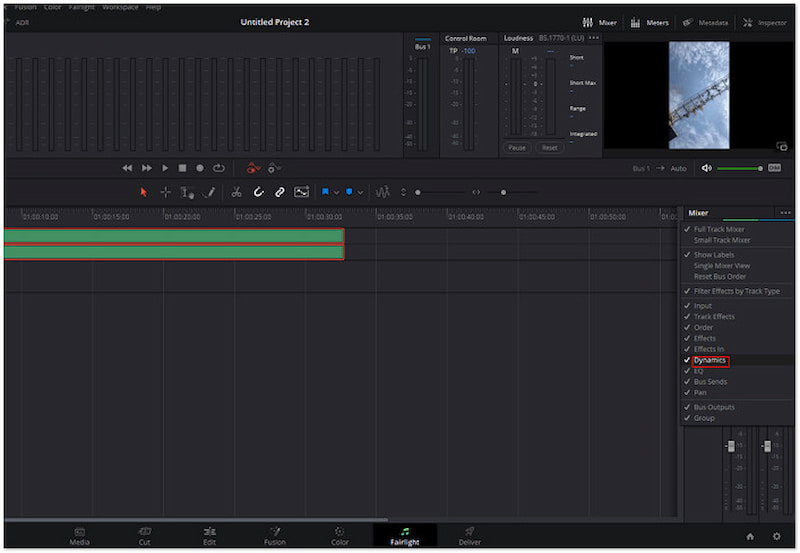Viewport: 800px width, 553px height.
Task: Uncheck the Bus Sends option
Action: coord(710,382)
